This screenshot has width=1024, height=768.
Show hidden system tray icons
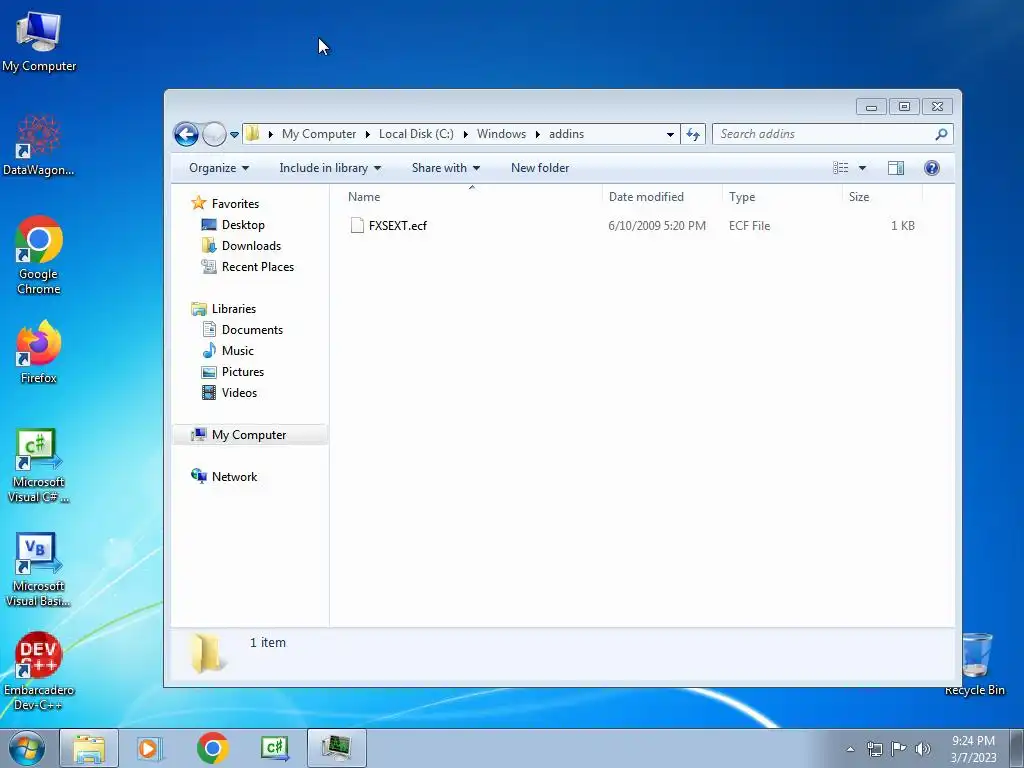850,749
